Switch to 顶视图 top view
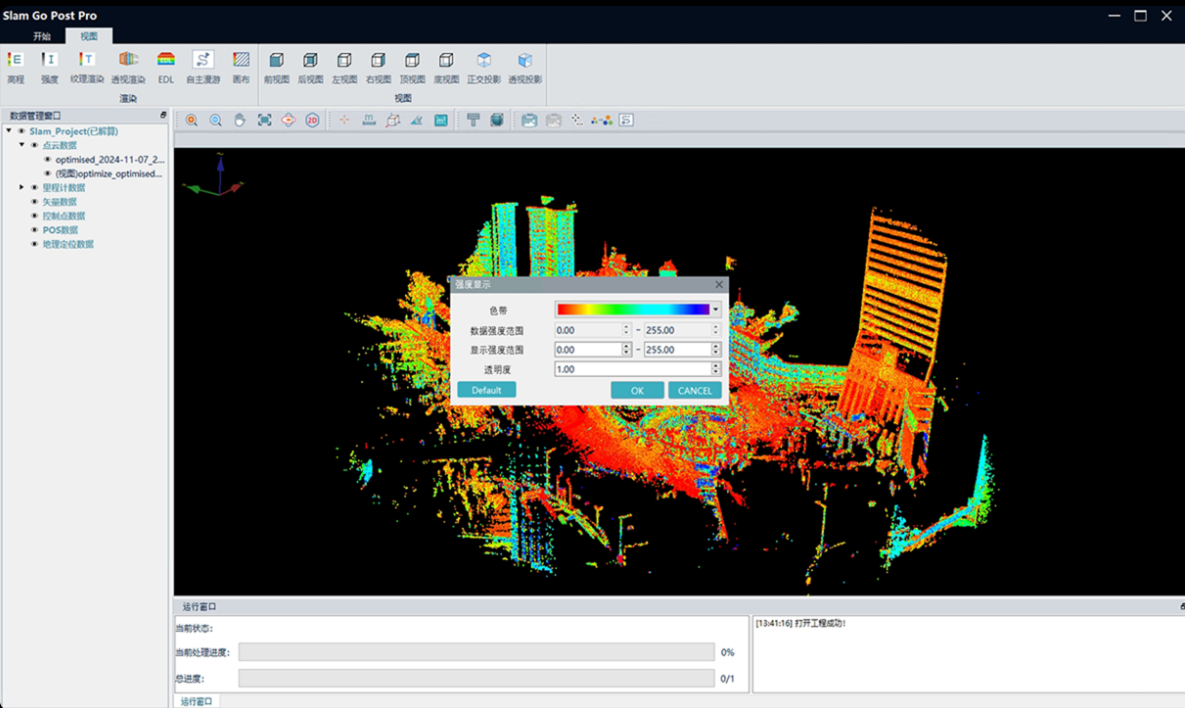Screen dimensions: 1185x708 point(412,62)
